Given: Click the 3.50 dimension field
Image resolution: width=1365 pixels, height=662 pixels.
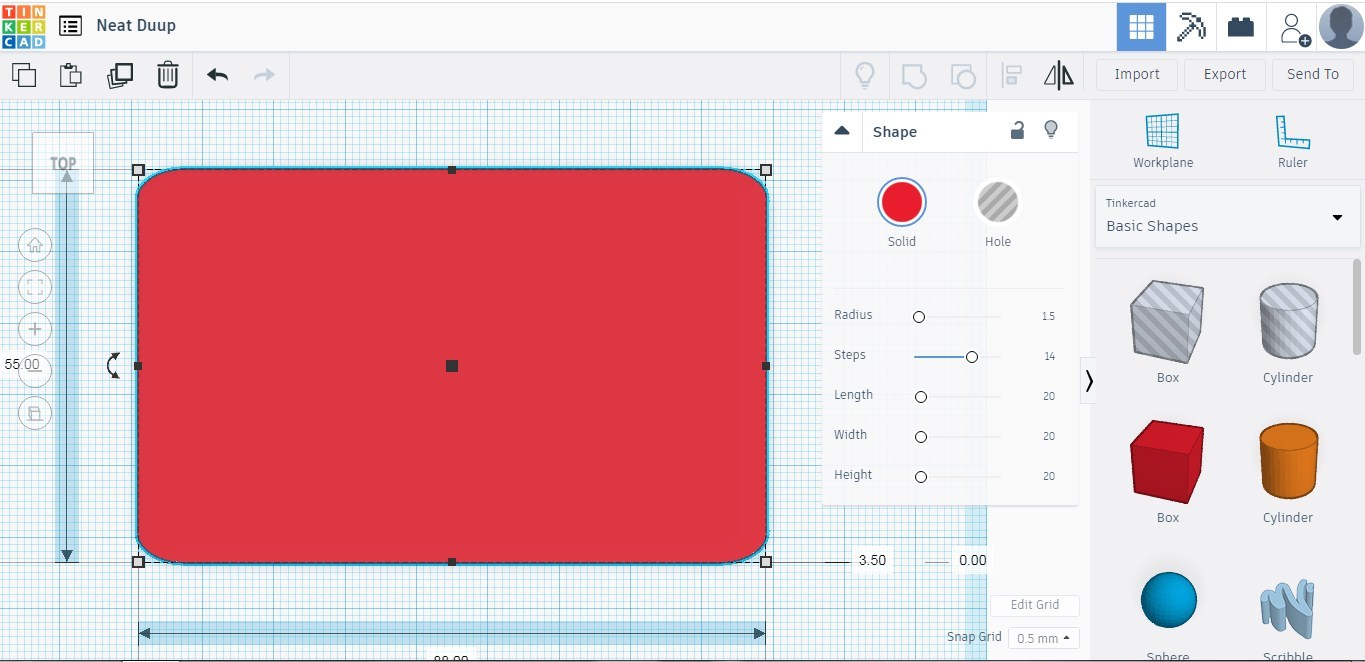Looking at the screenshot, I should (x=872, y=561).
